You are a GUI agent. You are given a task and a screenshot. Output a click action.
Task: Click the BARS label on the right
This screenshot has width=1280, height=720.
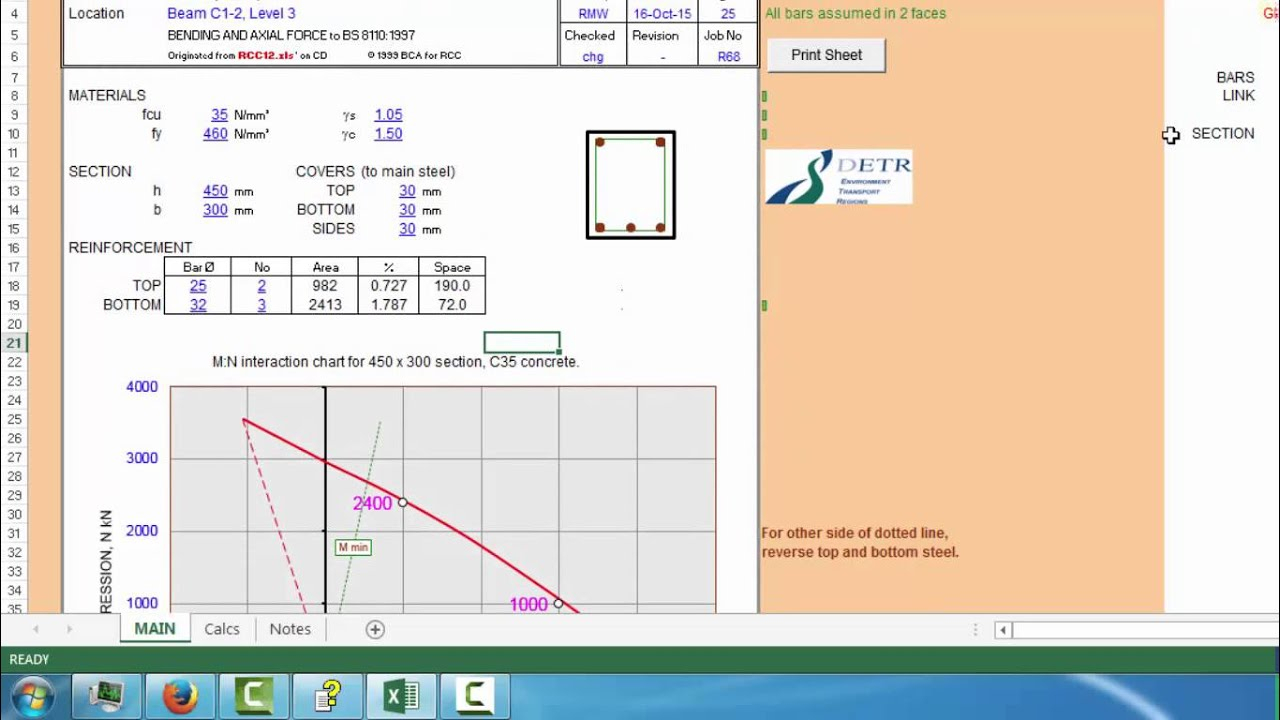click(1235, 77)
